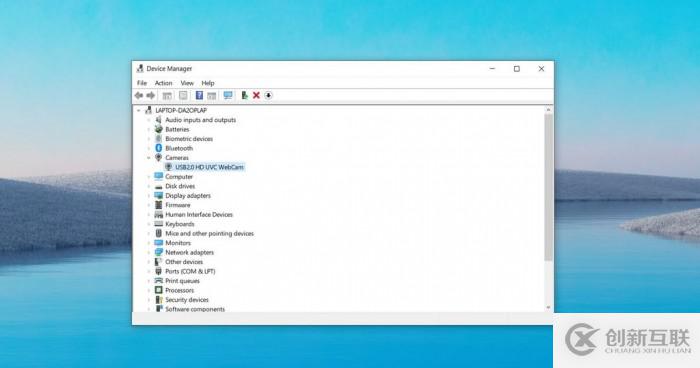Expand the Display adapters category

click(149, 196)
